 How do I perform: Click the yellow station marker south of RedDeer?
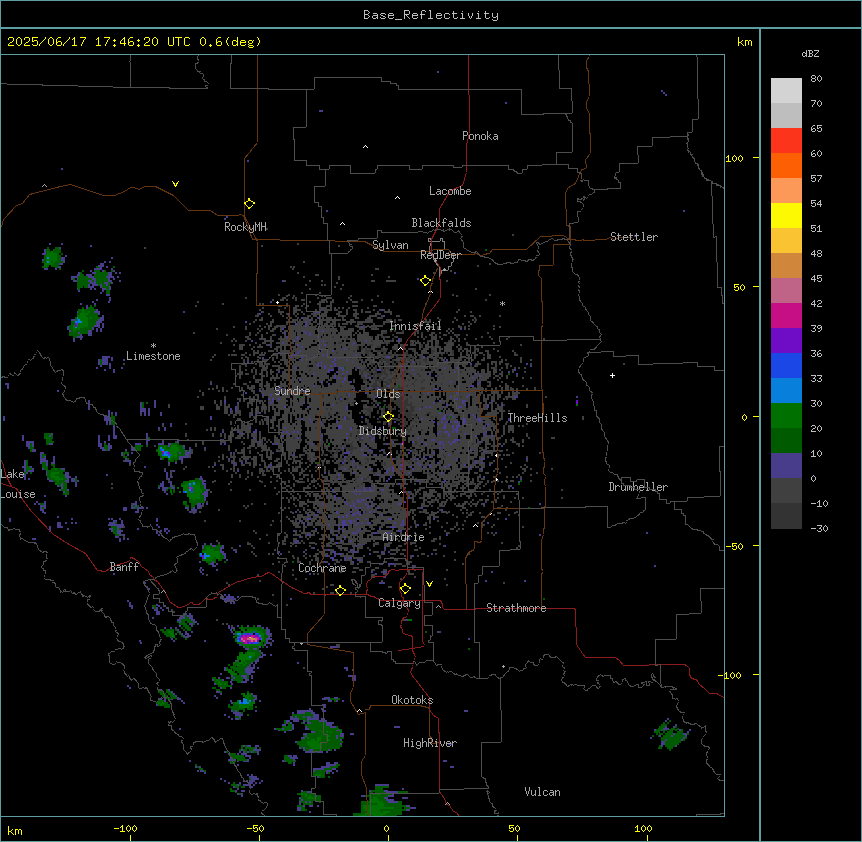[x=426, y=281]
